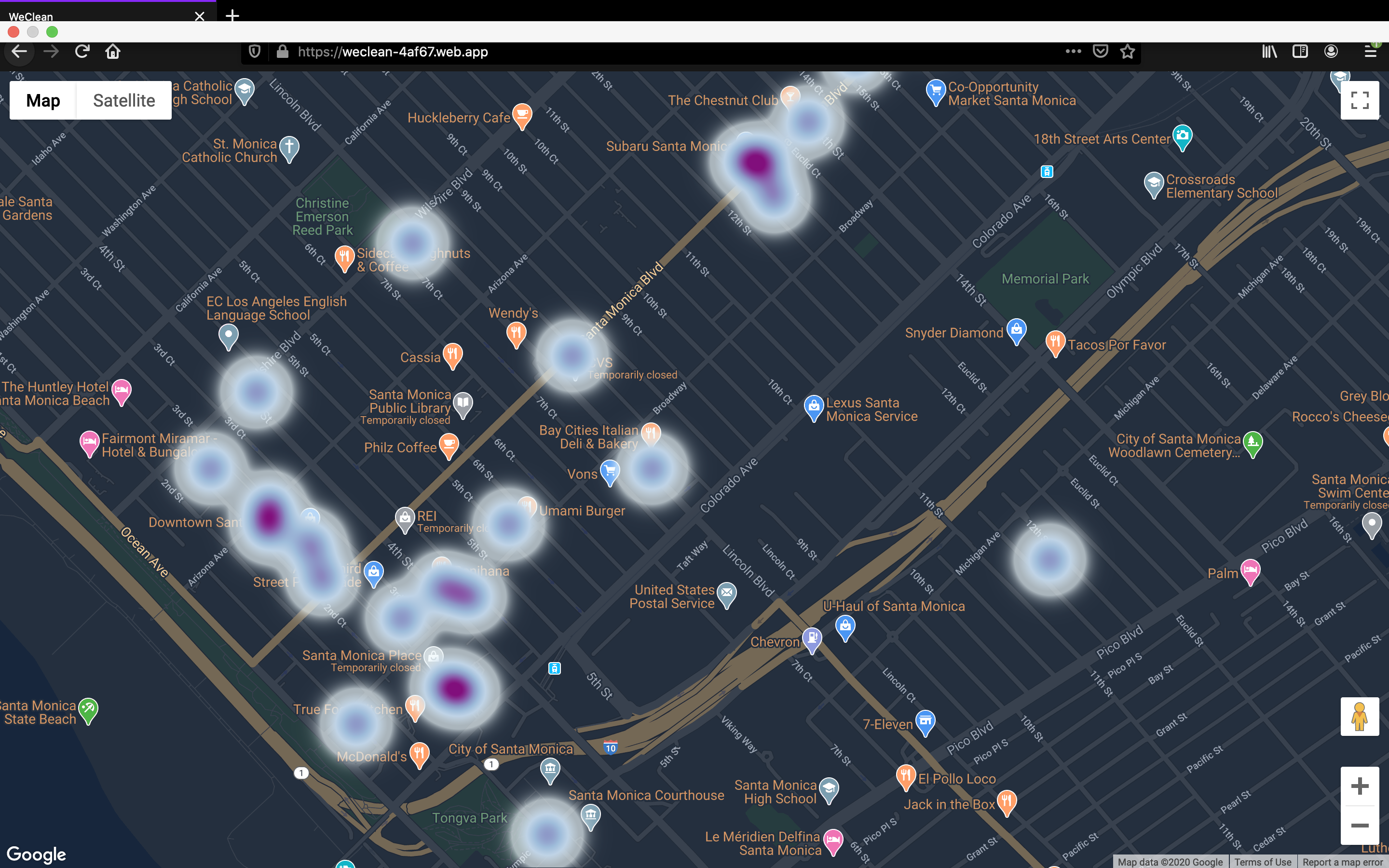This screenshot has height=868, width=1389.
Task: Open page actions three-dots menu
Action: click(1073, 52)
